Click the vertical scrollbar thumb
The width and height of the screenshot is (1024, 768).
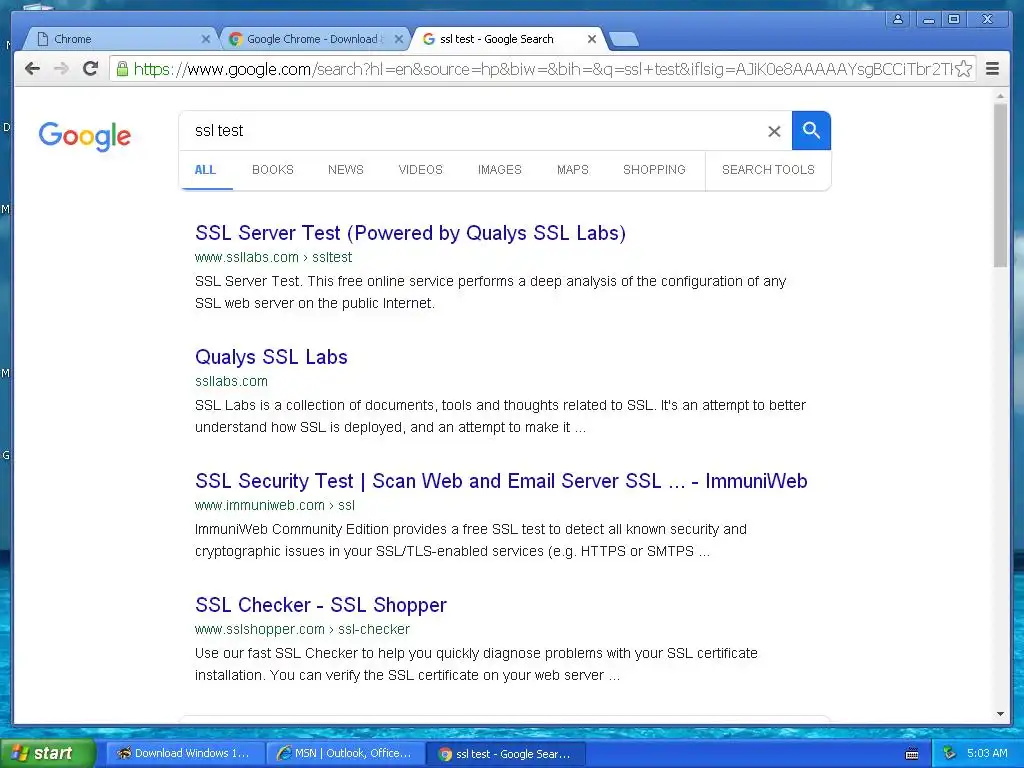click(1000, 185)
